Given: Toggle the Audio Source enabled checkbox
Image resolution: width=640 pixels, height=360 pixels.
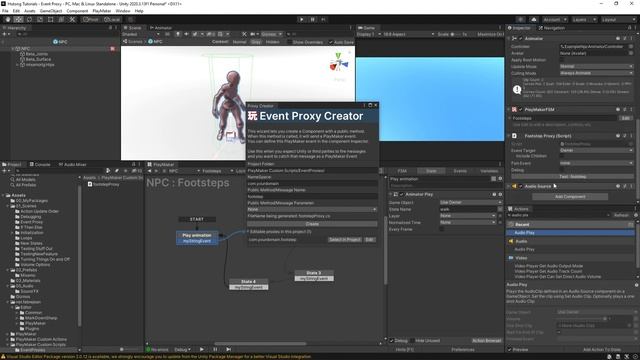Looking at the screenshot, I should pos(520,186).
